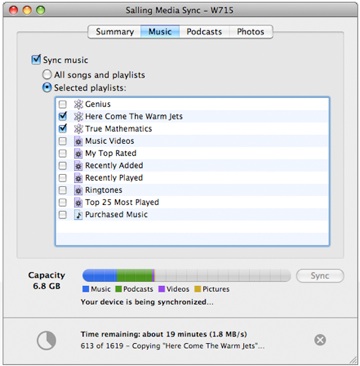Click the grey free-space part of capacity bar
Screen dimensions: 360x366
point(223,276)
